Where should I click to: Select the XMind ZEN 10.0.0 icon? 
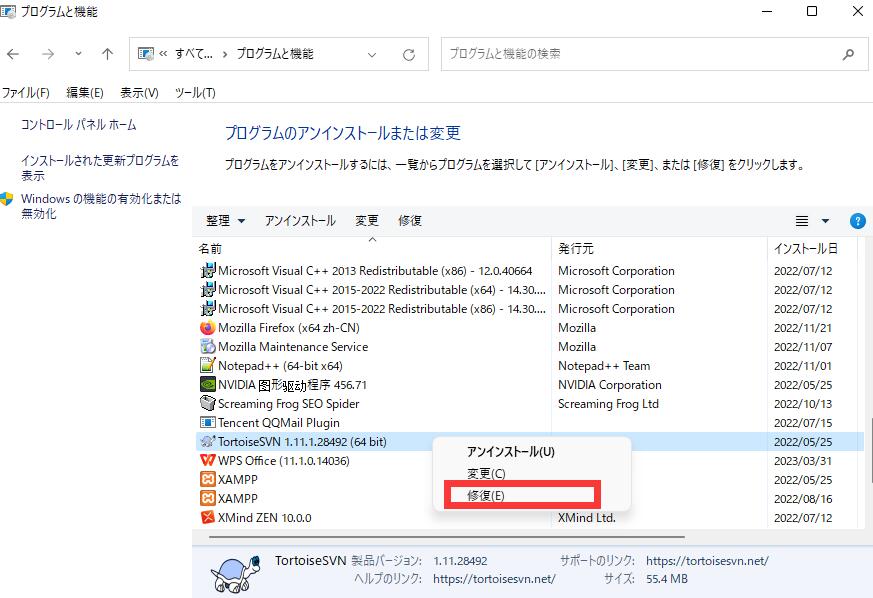coord(207,517)
